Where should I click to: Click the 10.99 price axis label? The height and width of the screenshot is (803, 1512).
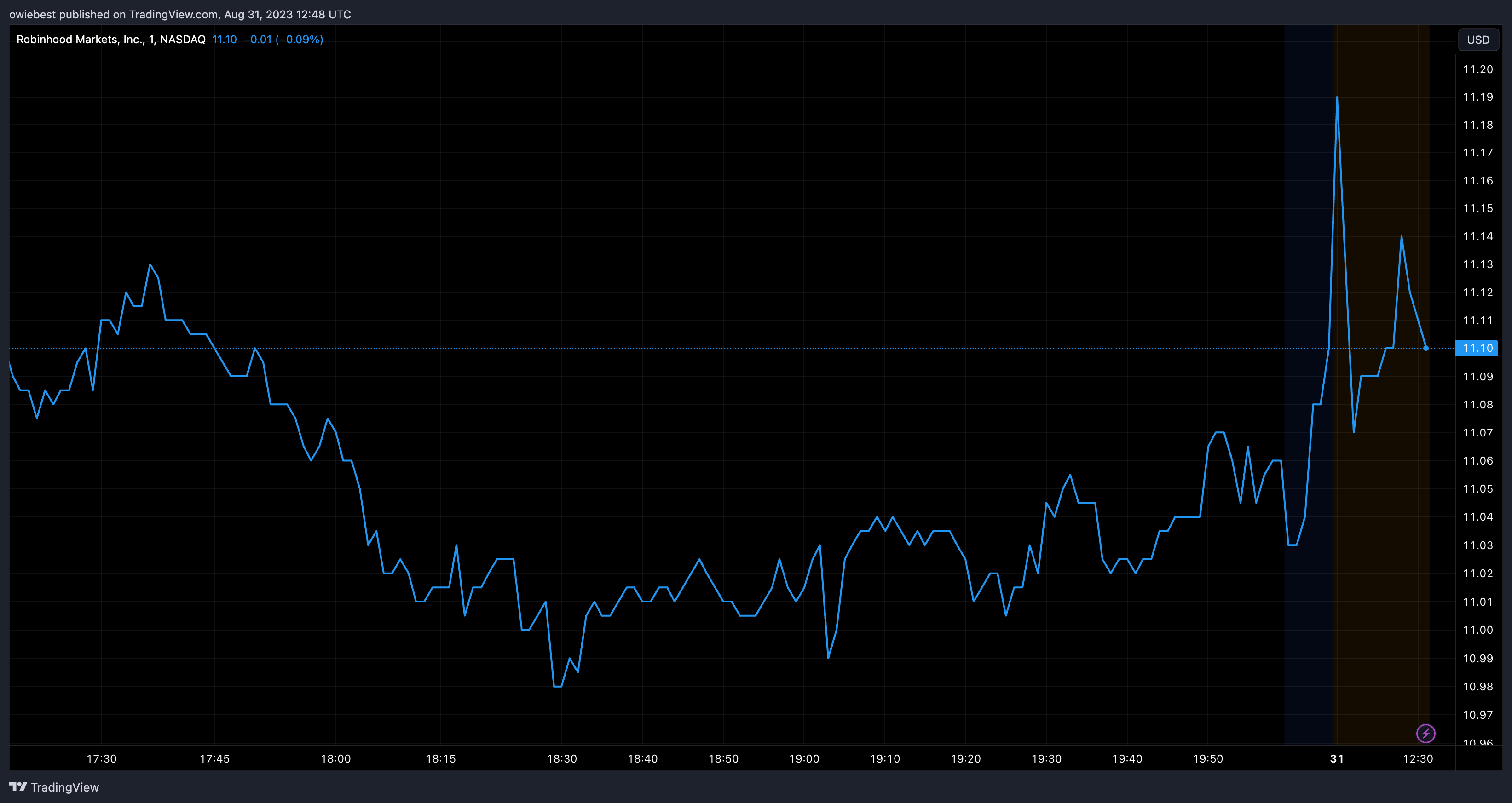(1478, 658)
